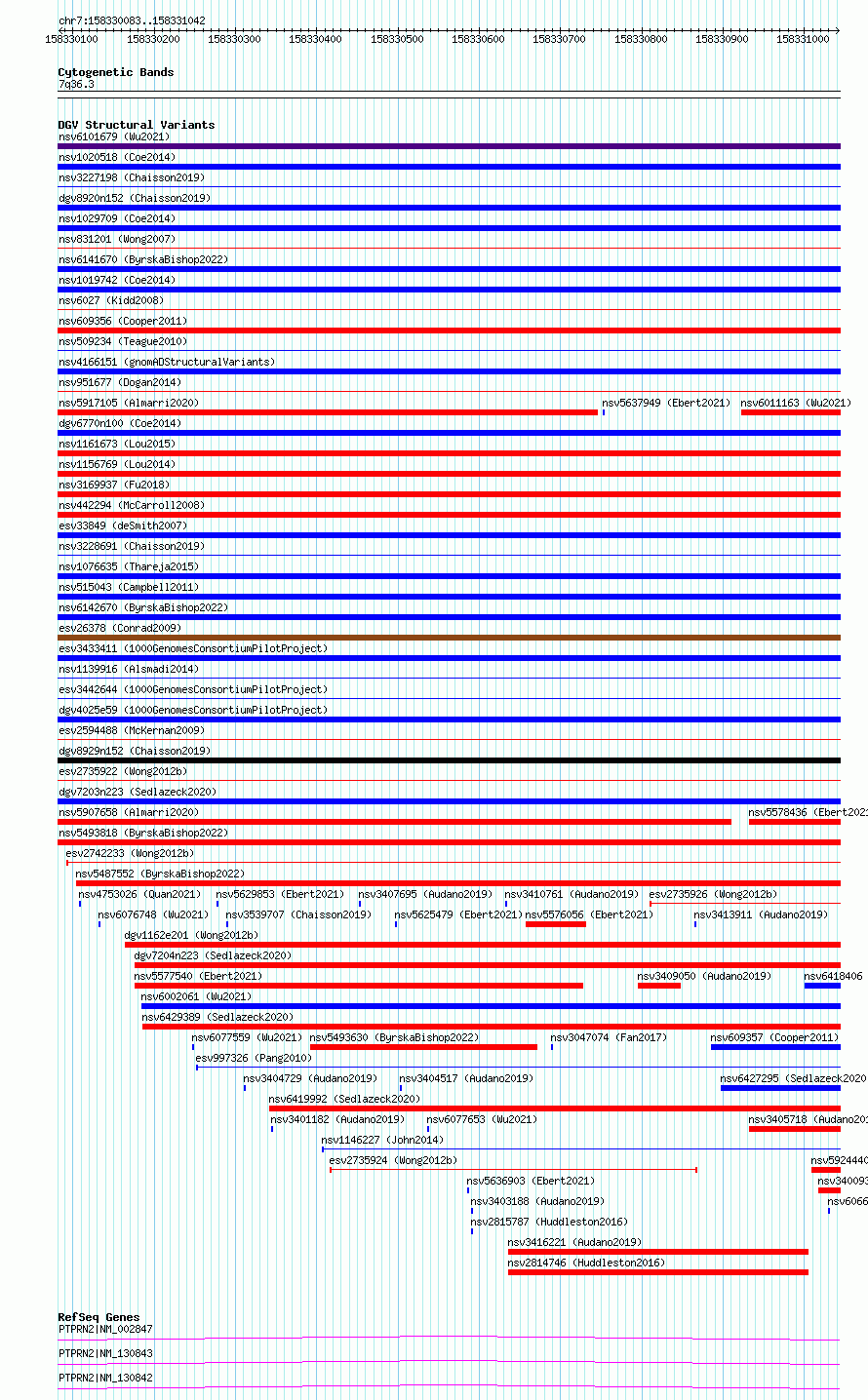Click nsv5577540 (Ebert2021) label

click(x=198, y=976)
